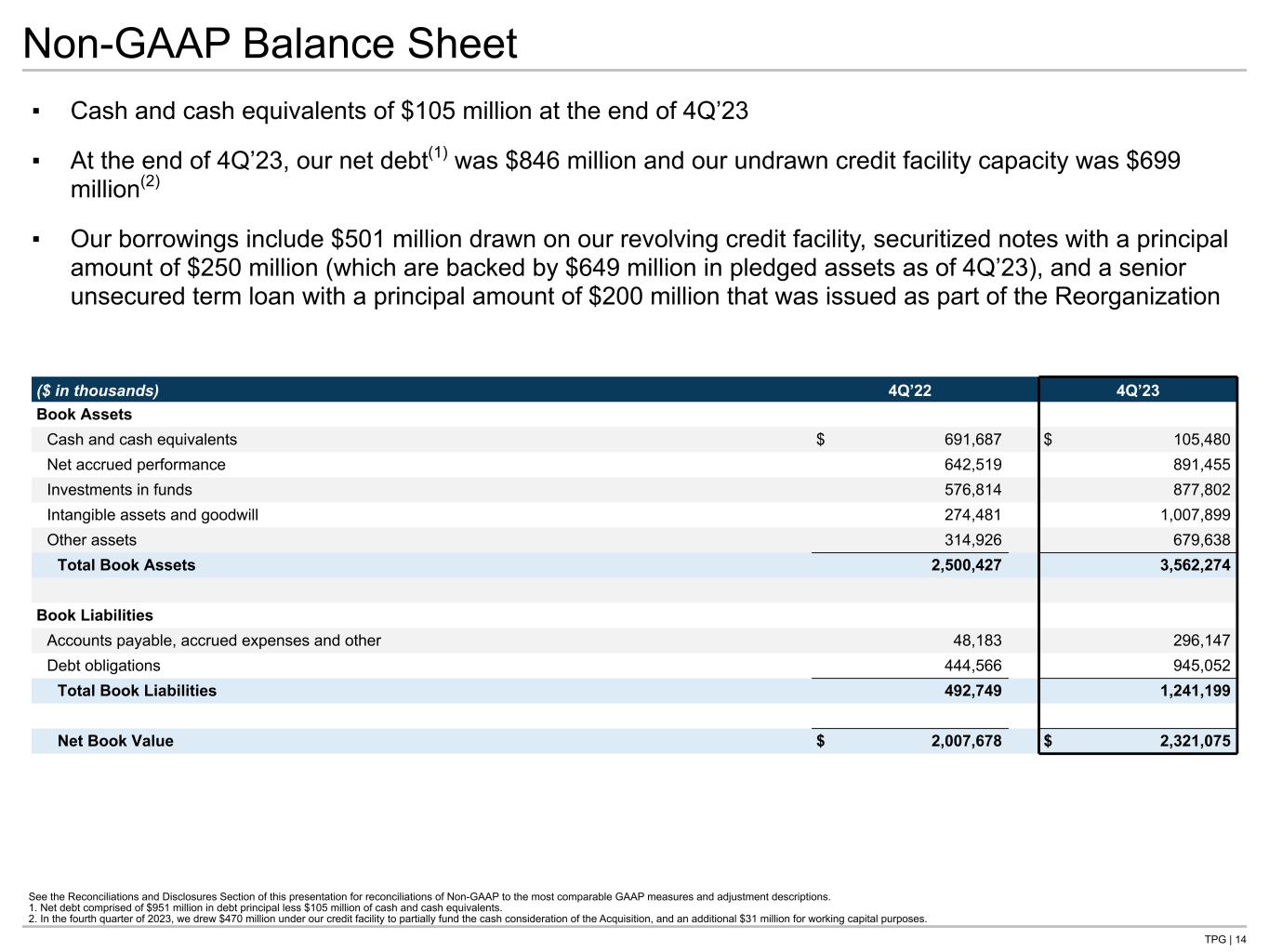The height and width of the screenshot is (952, 1269).
Task: Click the ($ in thousands) header label
Action: (98, 390)
